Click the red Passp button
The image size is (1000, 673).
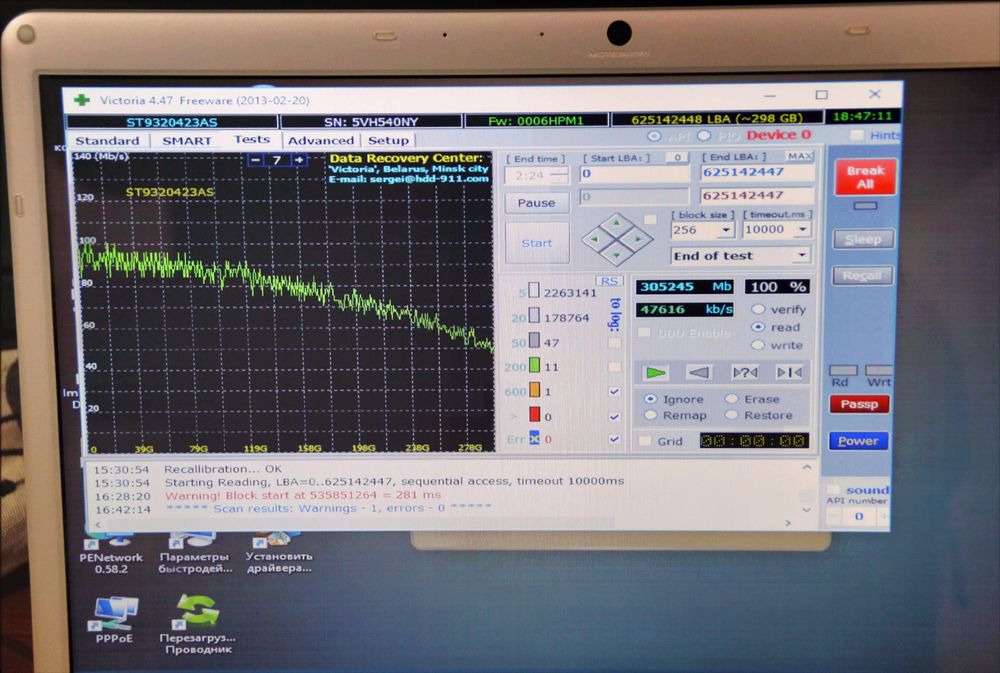(859, 404)
